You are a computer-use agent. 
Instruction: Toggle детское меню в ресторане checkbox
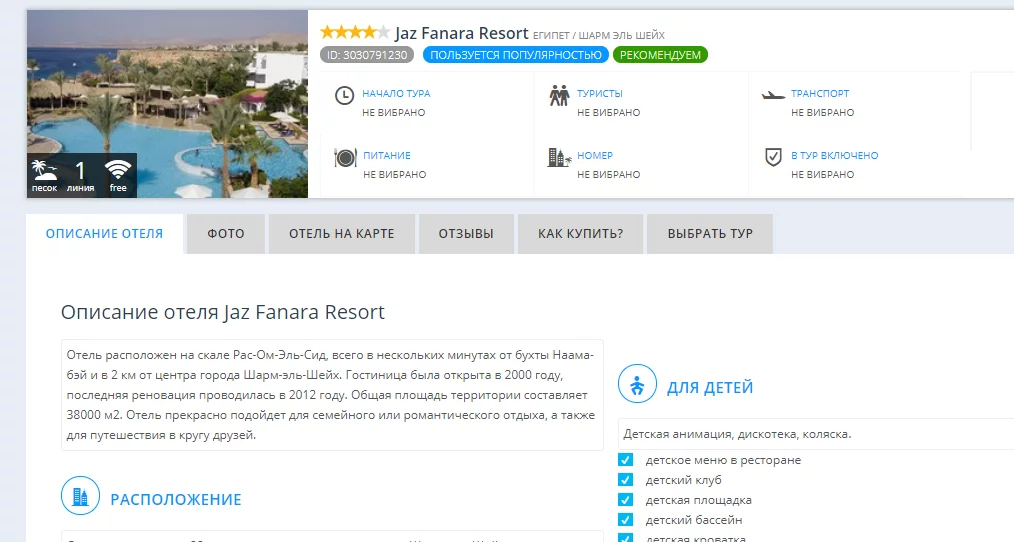(625, 460)
